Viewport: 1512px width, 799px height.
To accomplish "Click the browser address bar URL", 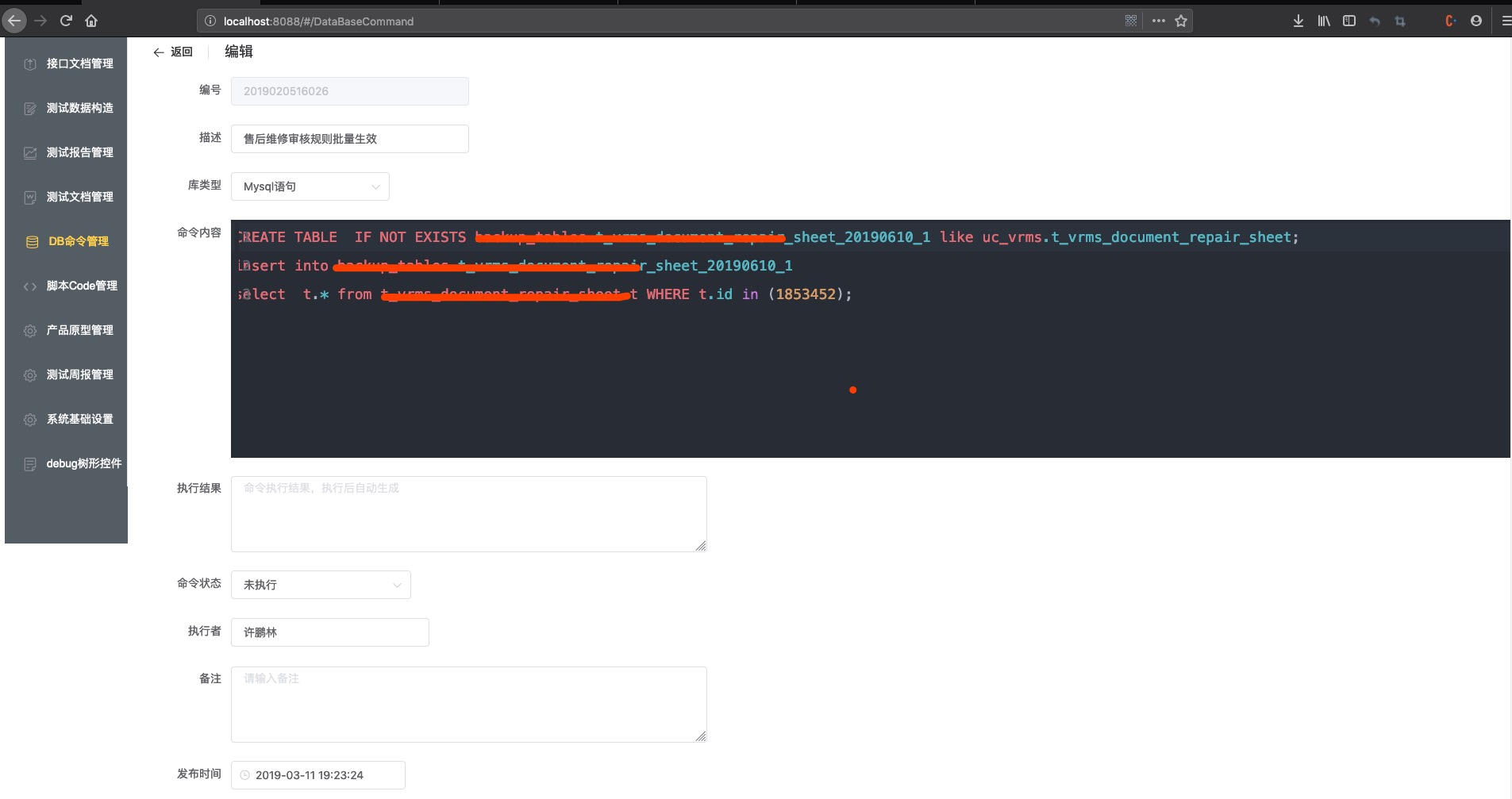I will 318,21.
